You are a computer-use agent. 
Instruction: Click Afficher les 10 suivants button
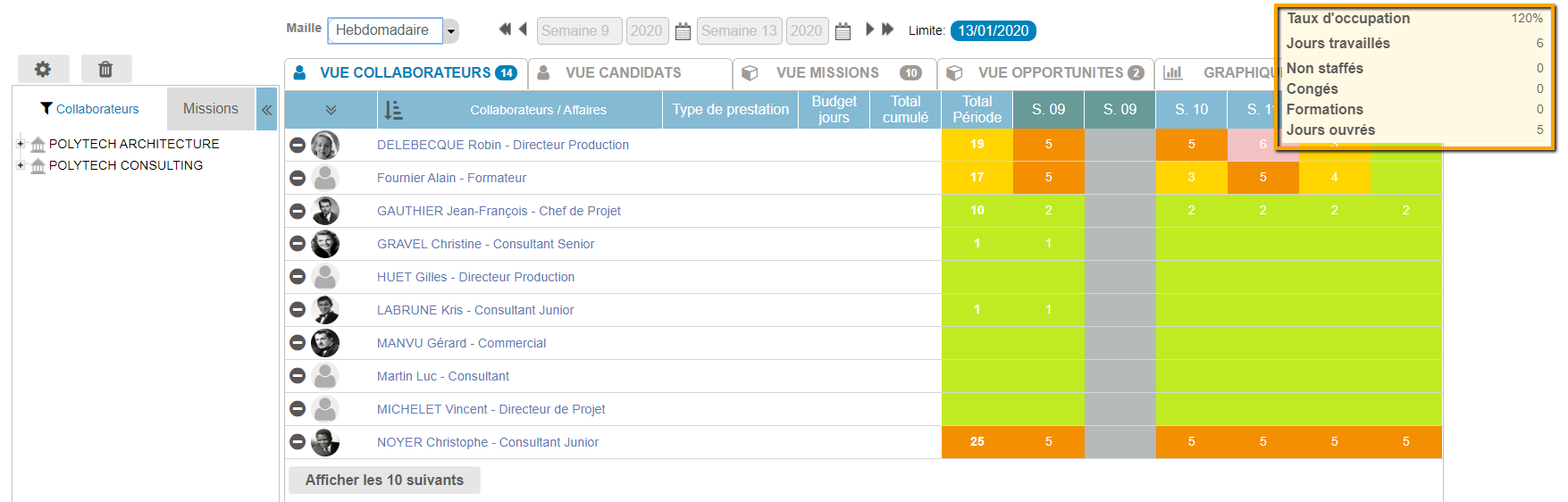[384, 480]
